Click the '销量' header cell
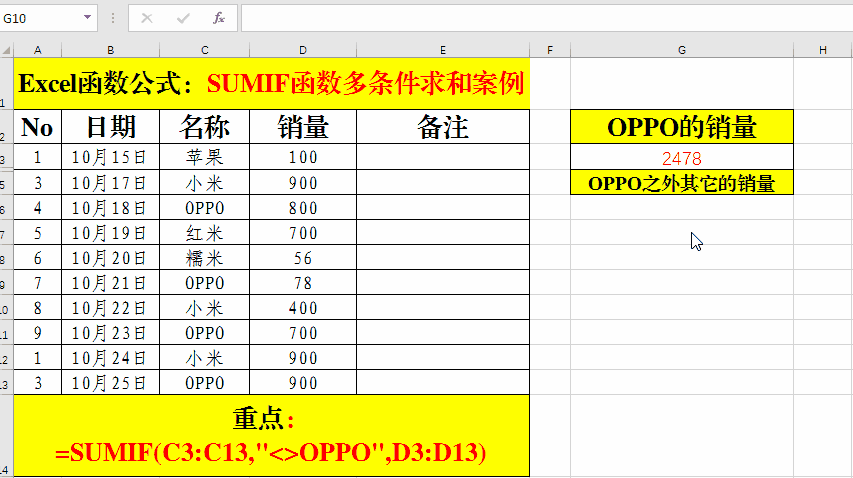 pyautogui.click(x=303, y=127)
